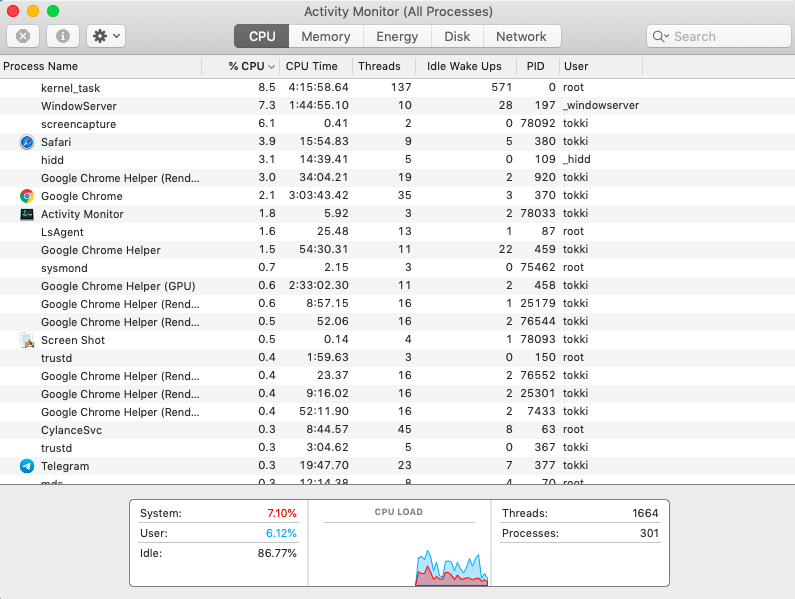This screenshot has height=599, width=795.
Task: Toggle sort order on % CPU column
Action: tap(241, 66)
